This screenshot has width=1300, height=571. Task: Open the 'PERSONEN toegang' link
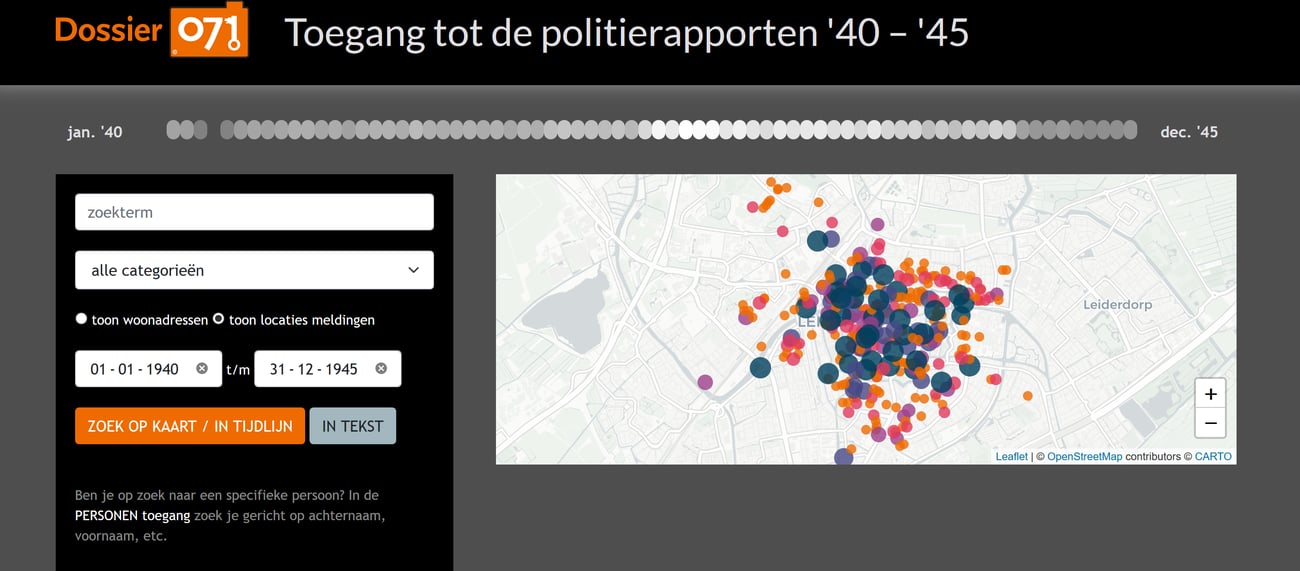132,516
